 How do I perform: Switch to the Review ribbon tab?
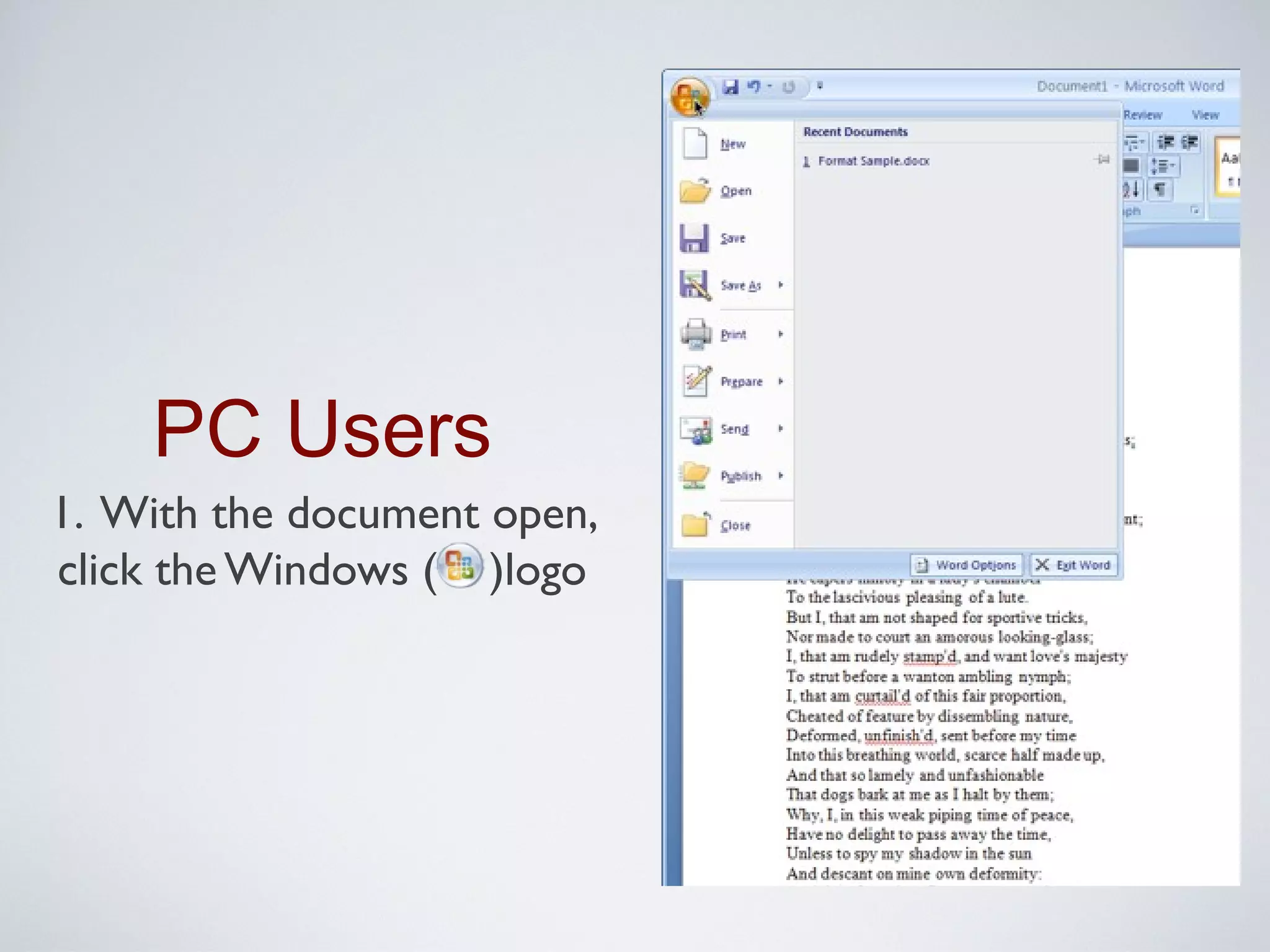click(1142, 115)
